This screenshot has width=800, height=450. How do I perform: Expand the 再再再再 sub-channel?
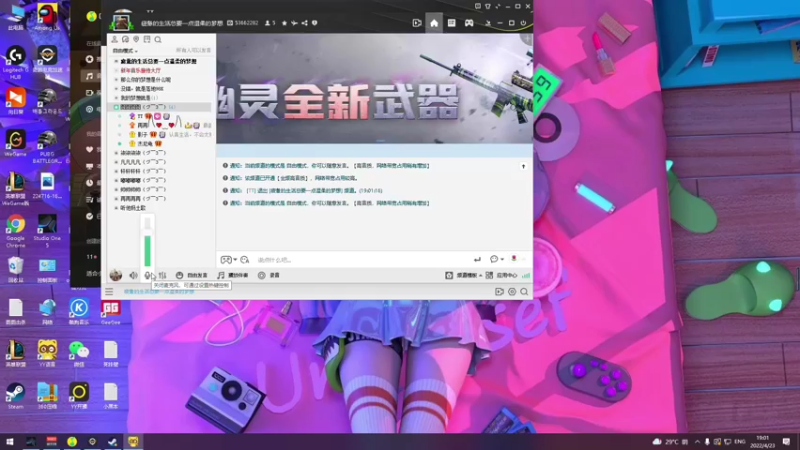pos(116,199)
